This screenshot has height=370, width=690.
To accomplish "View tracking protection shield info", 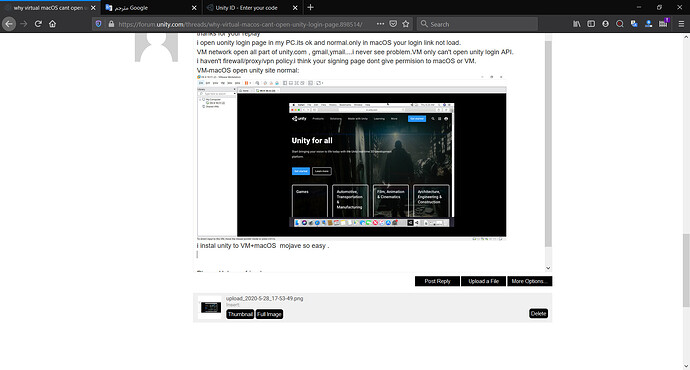I will (x=99, y=24).
